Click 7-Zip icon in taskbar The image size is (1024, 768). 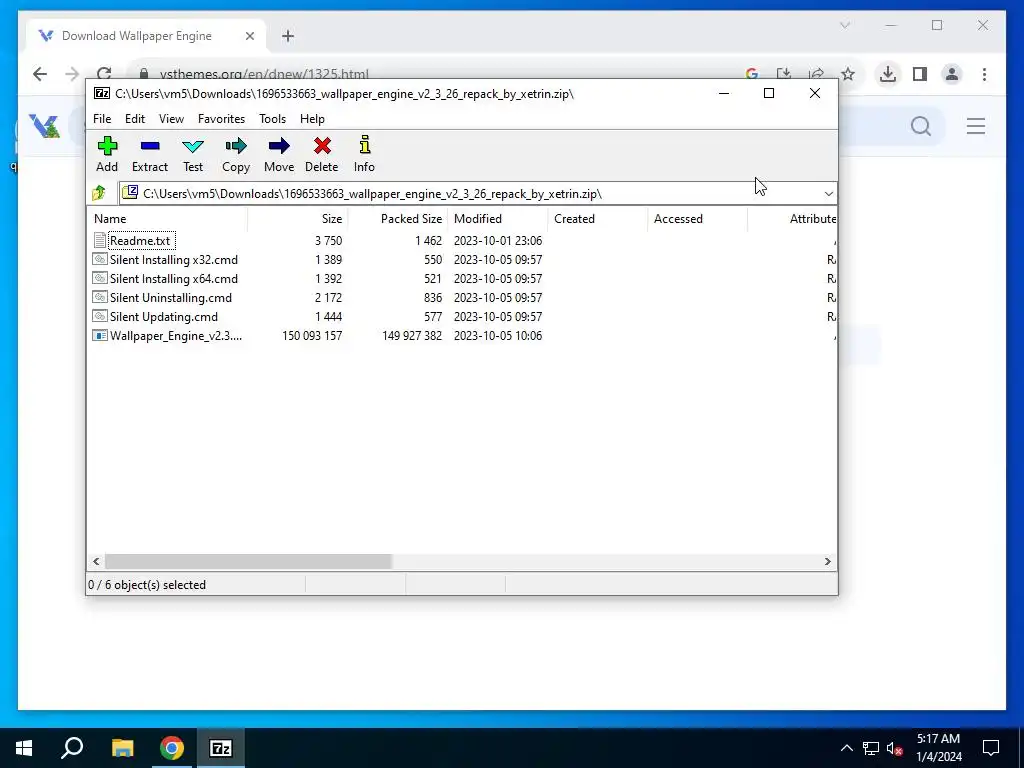coord(220,748)
